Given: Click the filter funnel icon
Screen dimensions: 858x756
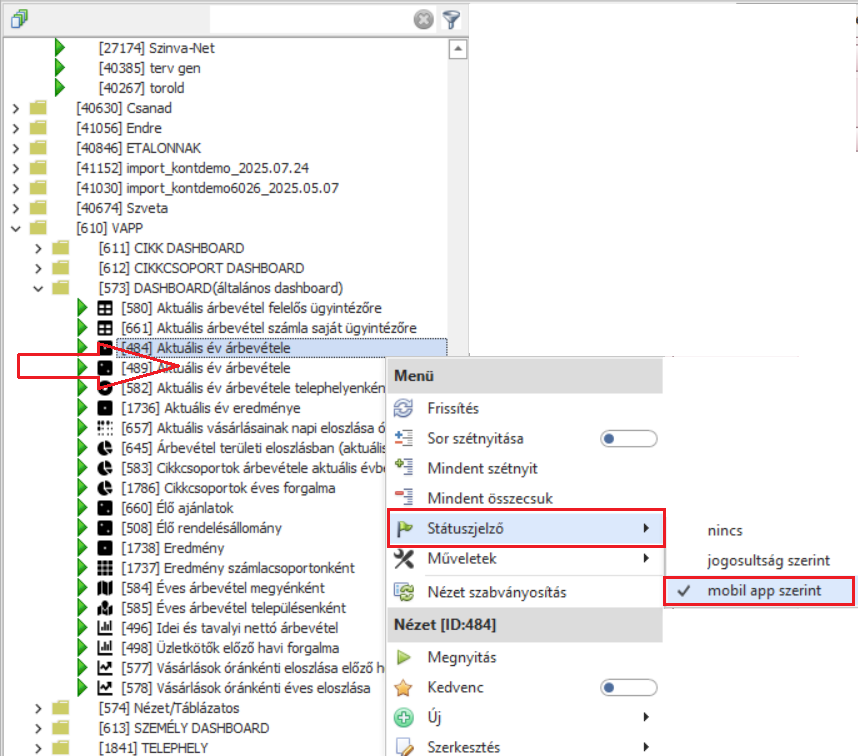Looking at the screenshot, I should click(451, 19).
